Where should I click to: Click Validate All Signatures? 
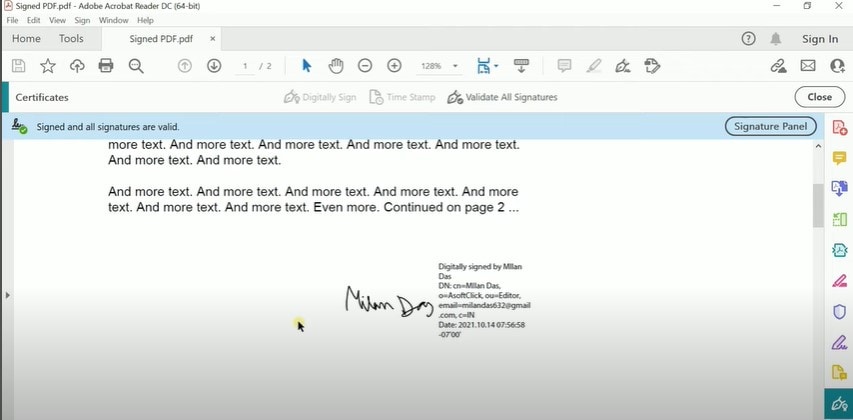502,98
